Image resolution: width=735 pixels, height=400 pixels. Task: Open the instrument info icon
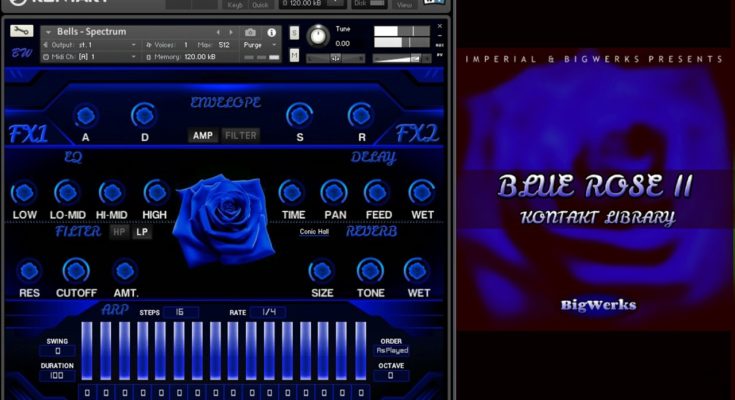pos(270,32)
